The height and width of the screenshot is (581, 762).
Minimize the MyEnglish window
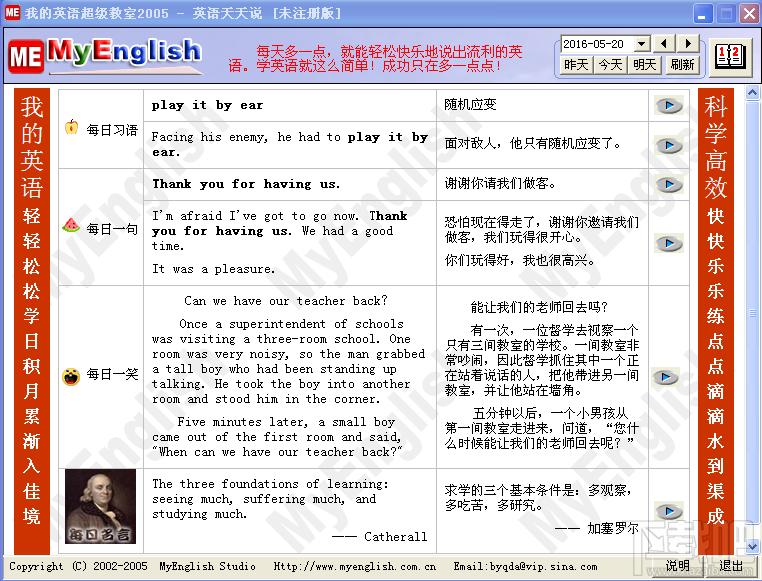coord(702,13)
